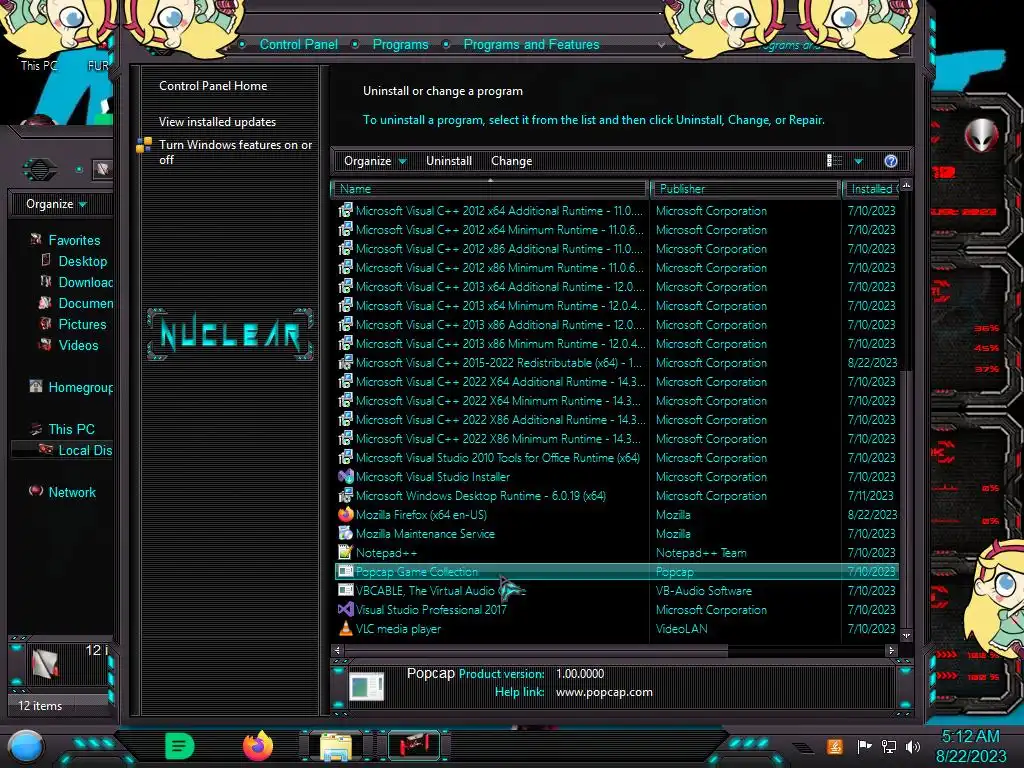Image resolution: width=1024 pixels, height=768 pixels.
Task: Click the 7/11/2023 install date cell
Action: click(870, 496)
